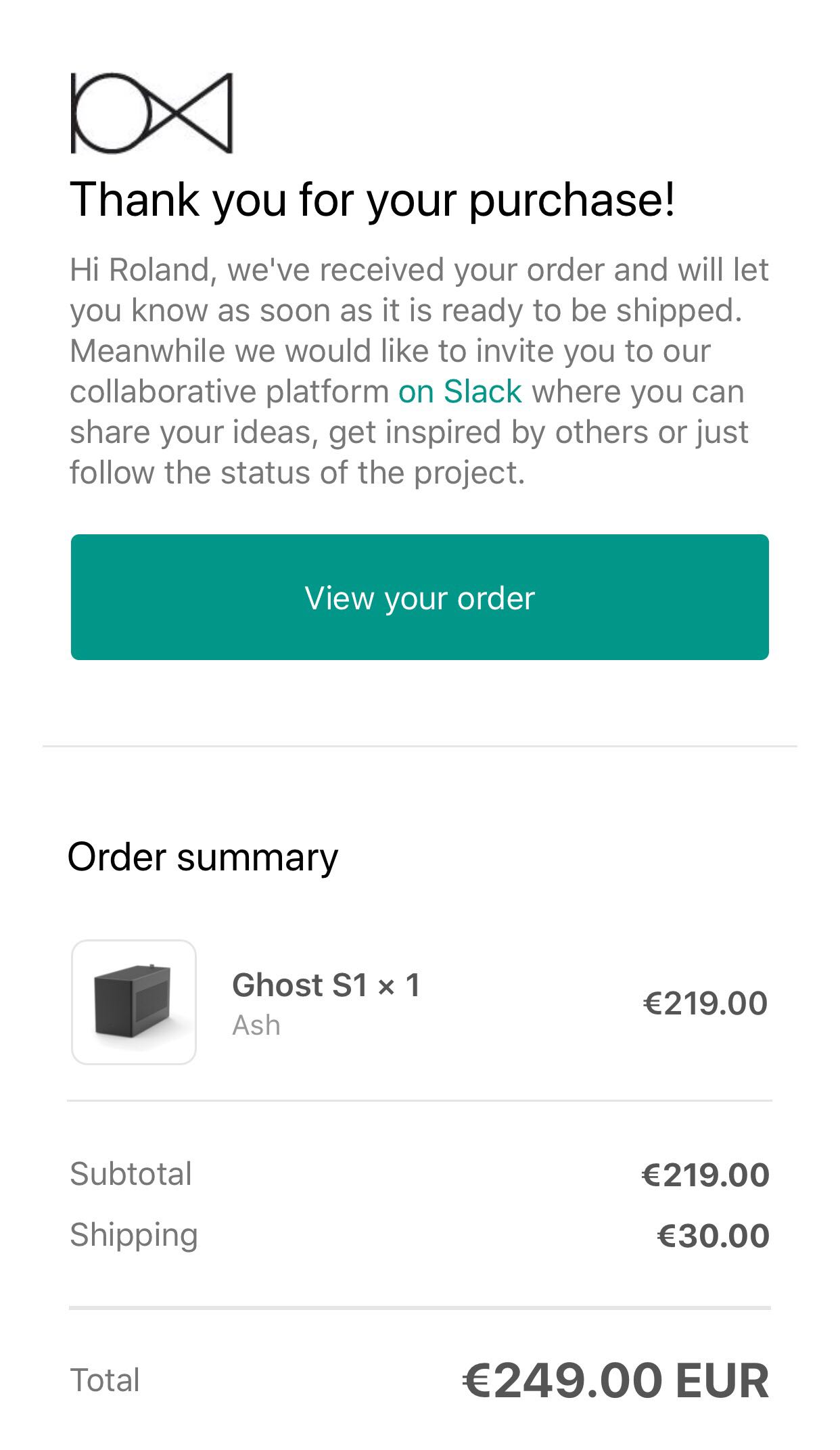
Task: Select the €30.00 shipping cost
Action: pos(713,1236)
